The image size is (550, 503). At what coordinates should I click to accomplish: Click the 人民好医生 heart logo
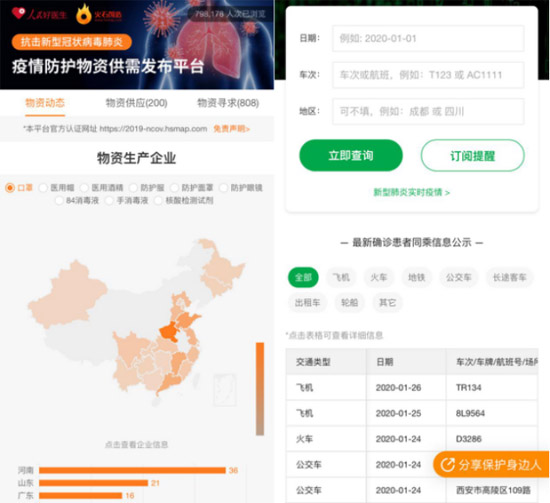pos(19,13)
